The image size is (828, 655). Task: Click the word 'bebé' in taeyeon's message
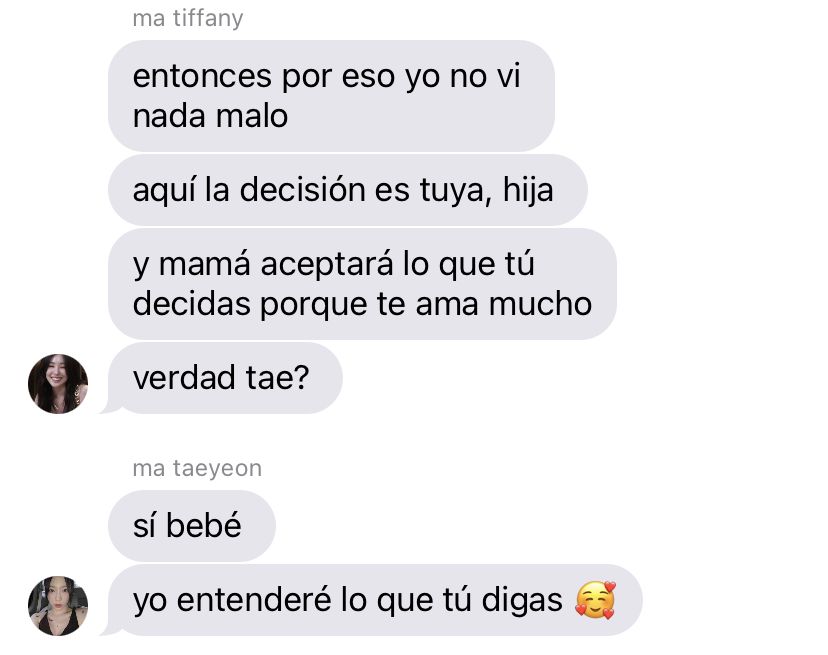204,526
